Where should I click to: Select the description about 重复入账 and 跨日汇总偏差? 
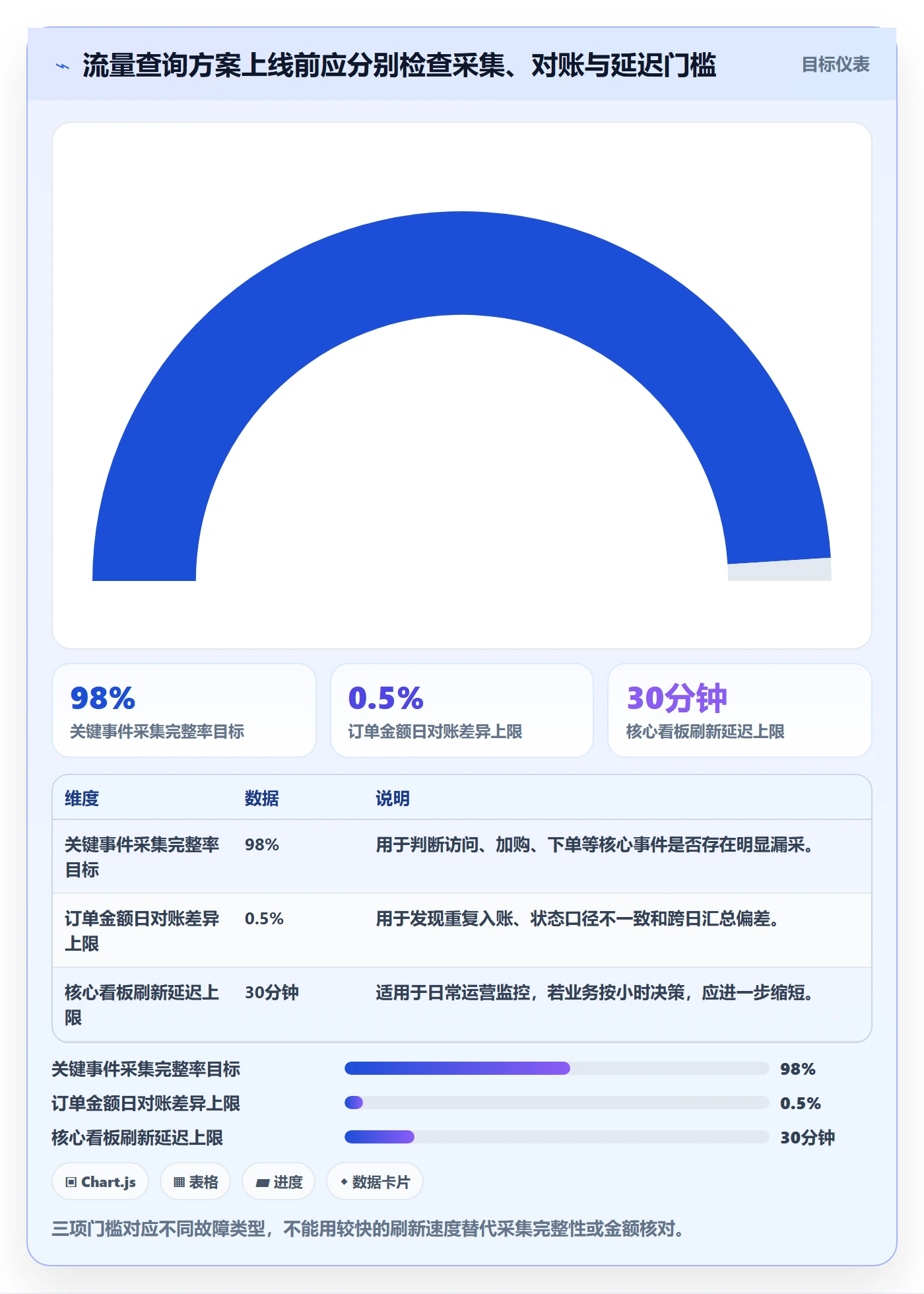point(577,918)
